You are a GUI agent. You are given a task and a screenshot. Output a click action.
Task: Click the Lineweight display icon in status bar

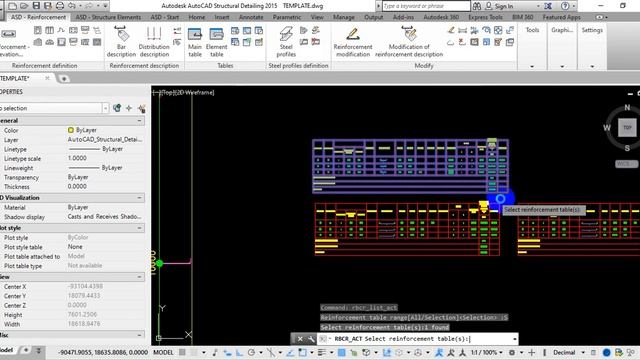(322, 352)
